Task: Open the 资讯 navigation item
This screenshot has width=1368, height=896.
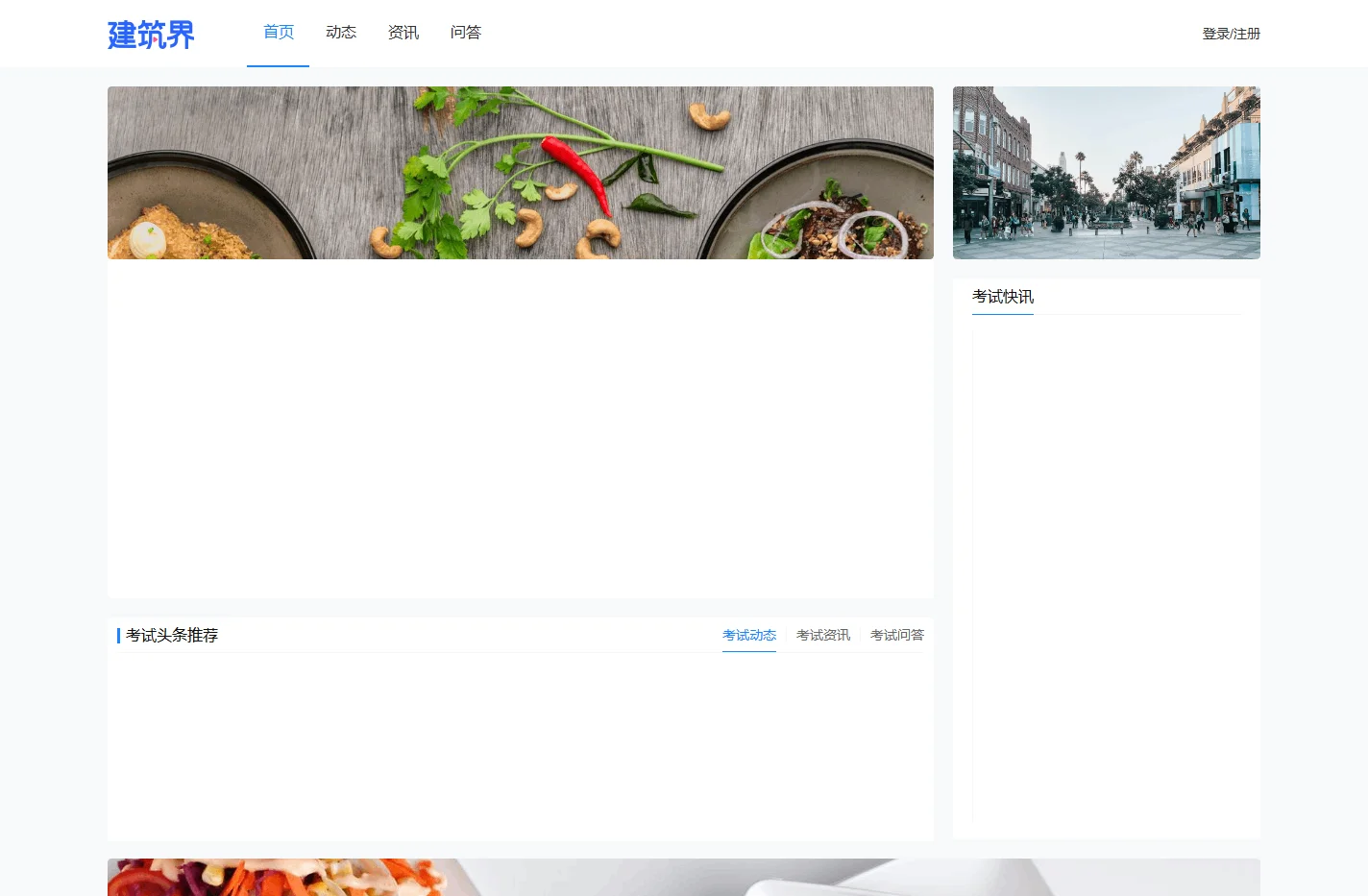Action: 403,33
